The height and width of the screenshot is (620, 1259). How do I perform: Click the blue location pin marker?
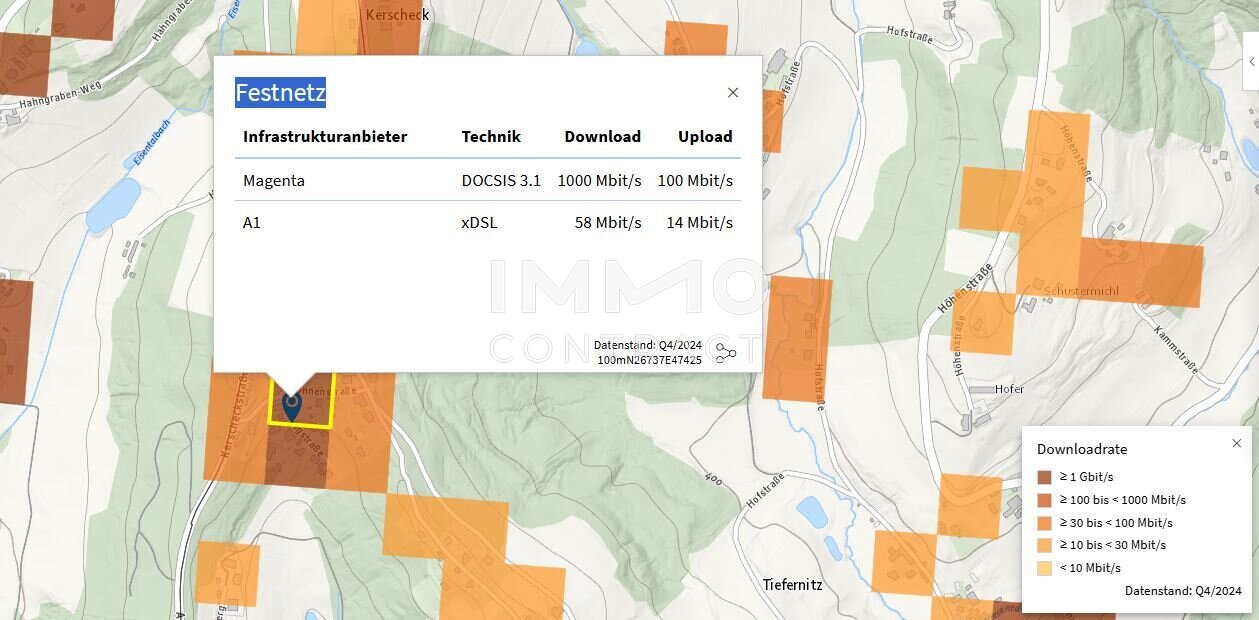tap(292, 404)
